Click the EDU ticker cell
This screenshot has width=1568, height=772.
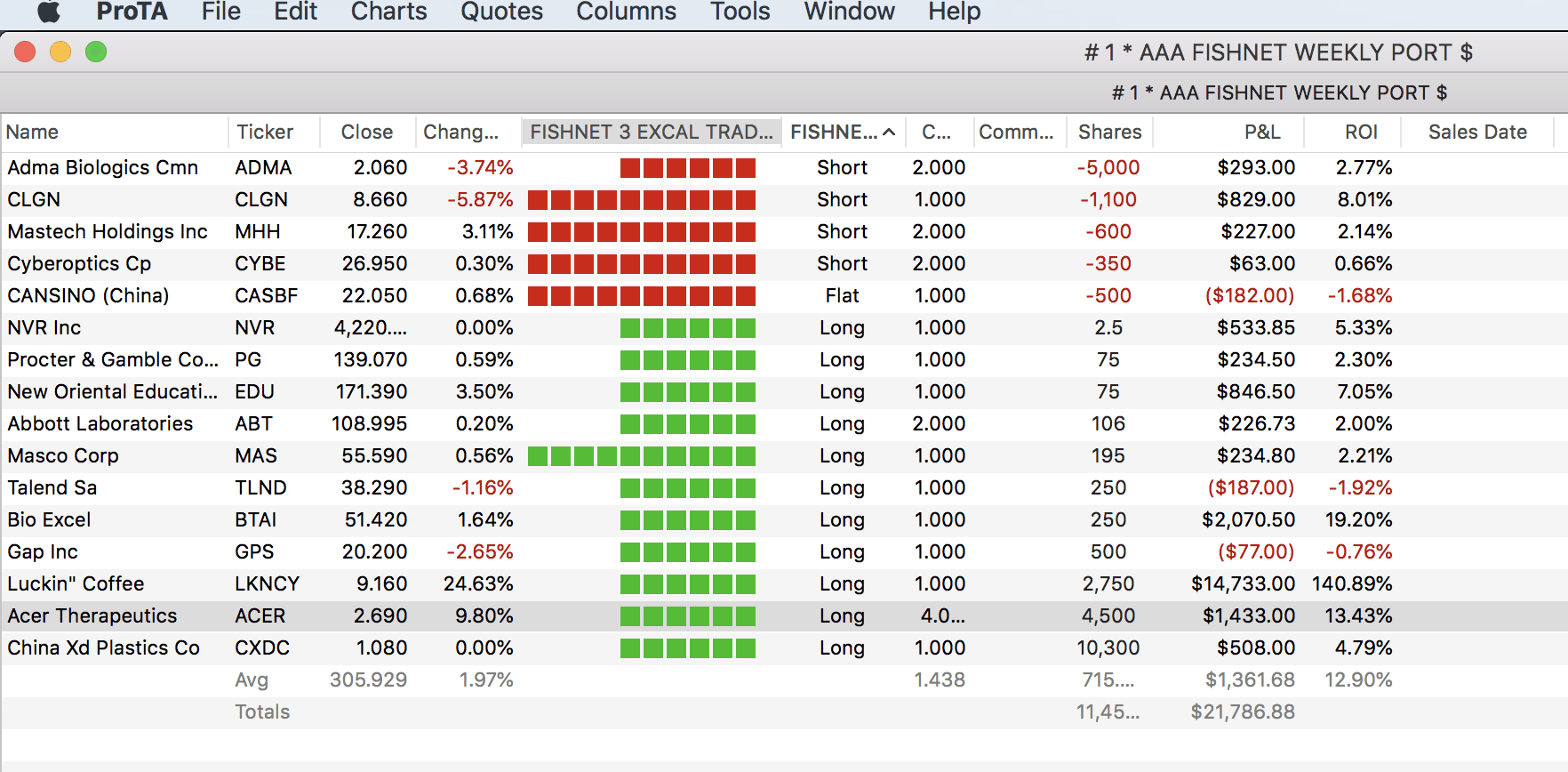pos(255,391)
